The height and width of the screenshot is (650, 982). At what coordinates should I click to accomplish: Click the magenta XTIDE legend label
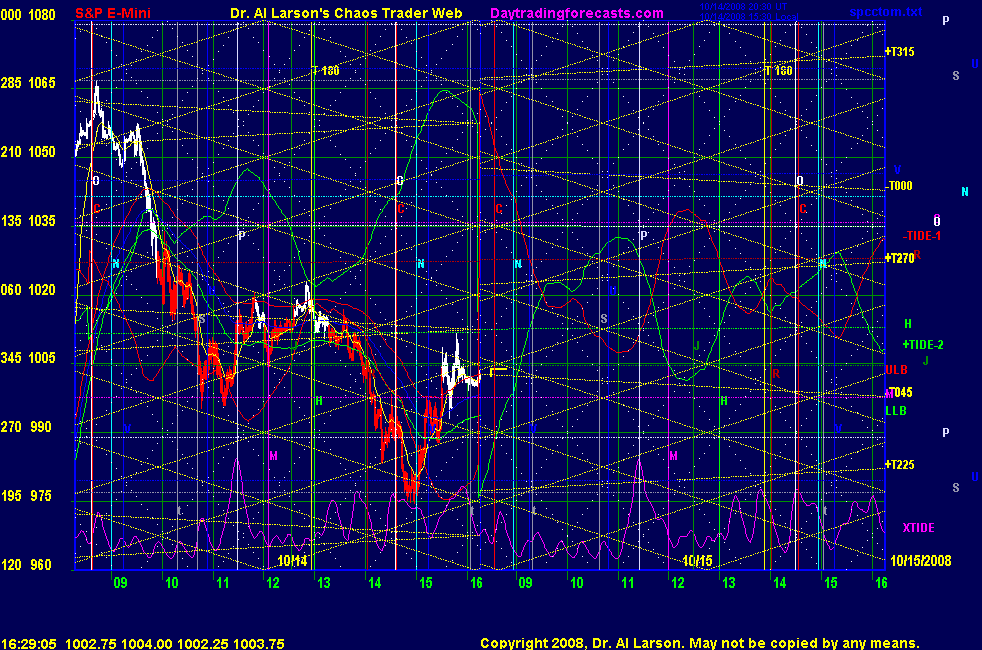click(x=918, y=527)
